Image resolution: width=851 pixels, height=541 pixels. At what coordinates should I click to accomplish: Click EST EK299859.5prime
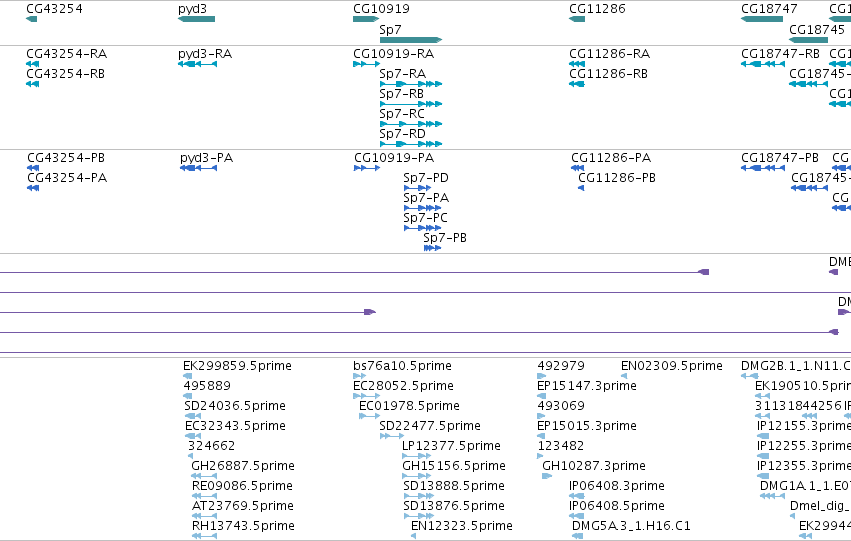click(x=237, y=366)
